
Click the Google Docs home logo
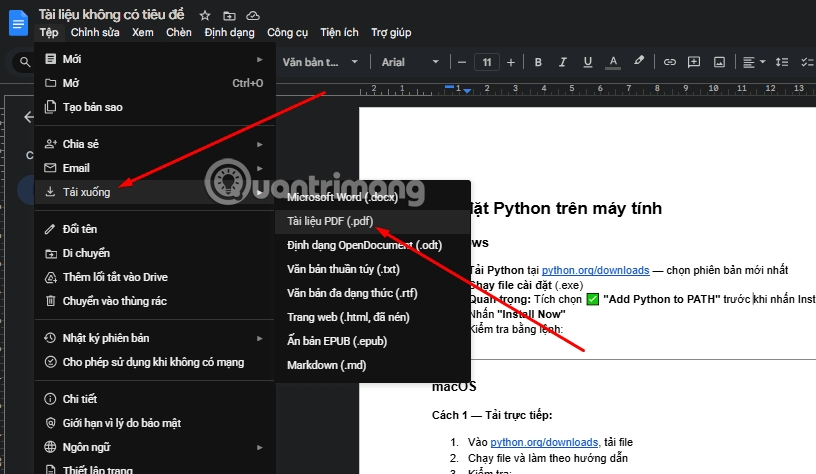pyautogui.click(x=18, y=22)
